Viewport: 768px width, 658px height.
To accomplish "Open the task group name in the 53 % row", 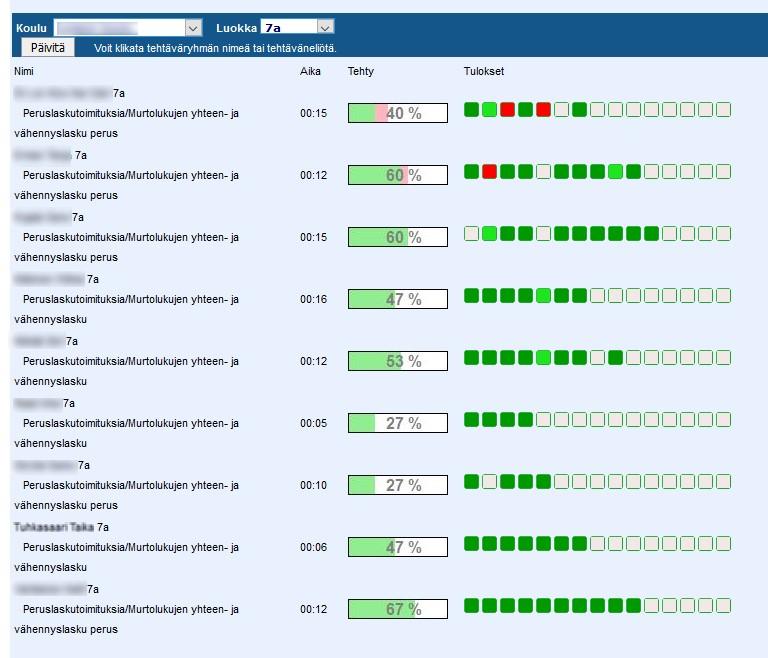I will pos(126,371).
